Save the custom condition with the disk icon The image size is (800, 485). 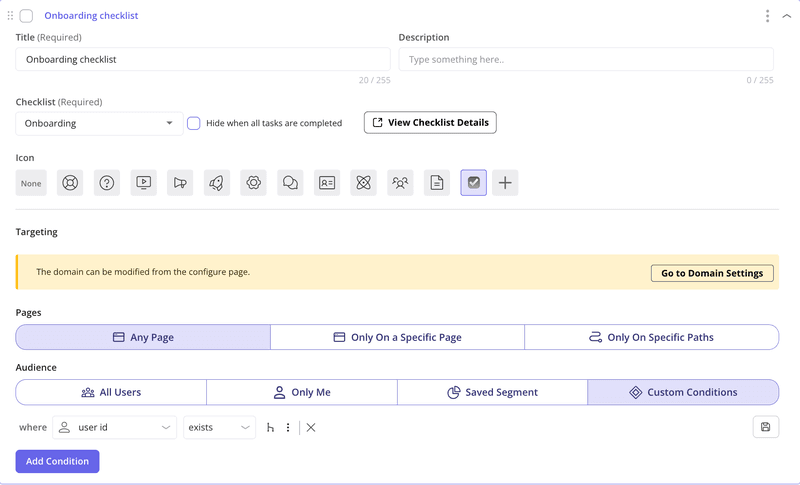click(765, 427)
